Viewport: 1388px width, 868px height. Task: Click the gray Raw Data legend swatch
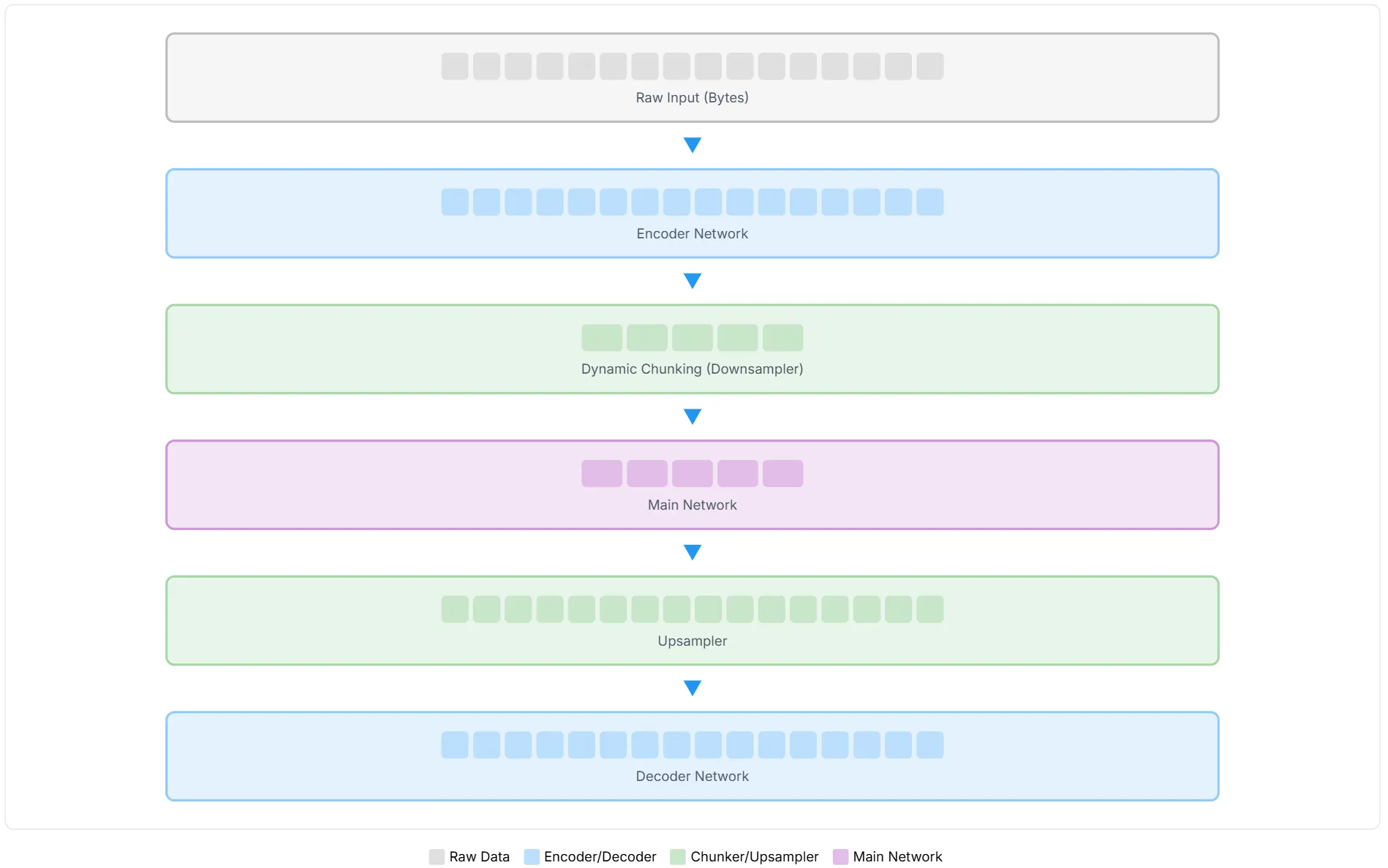[437, 856]
